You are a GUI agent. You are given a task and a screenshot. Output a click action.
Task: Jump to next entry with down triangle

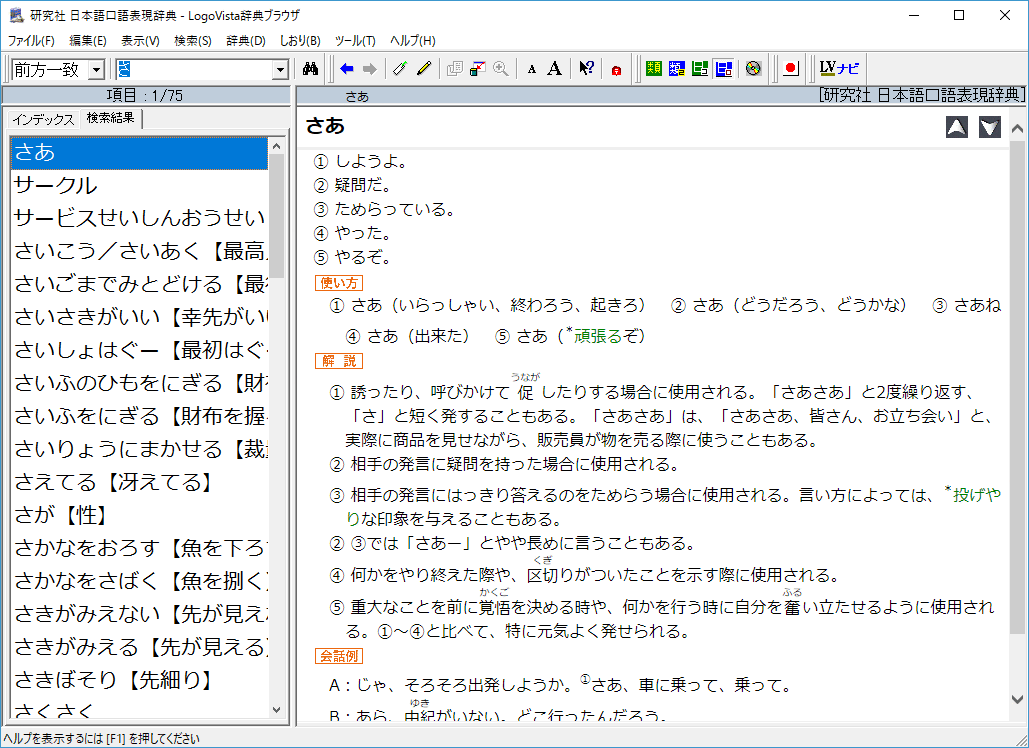tap(990, 127)
